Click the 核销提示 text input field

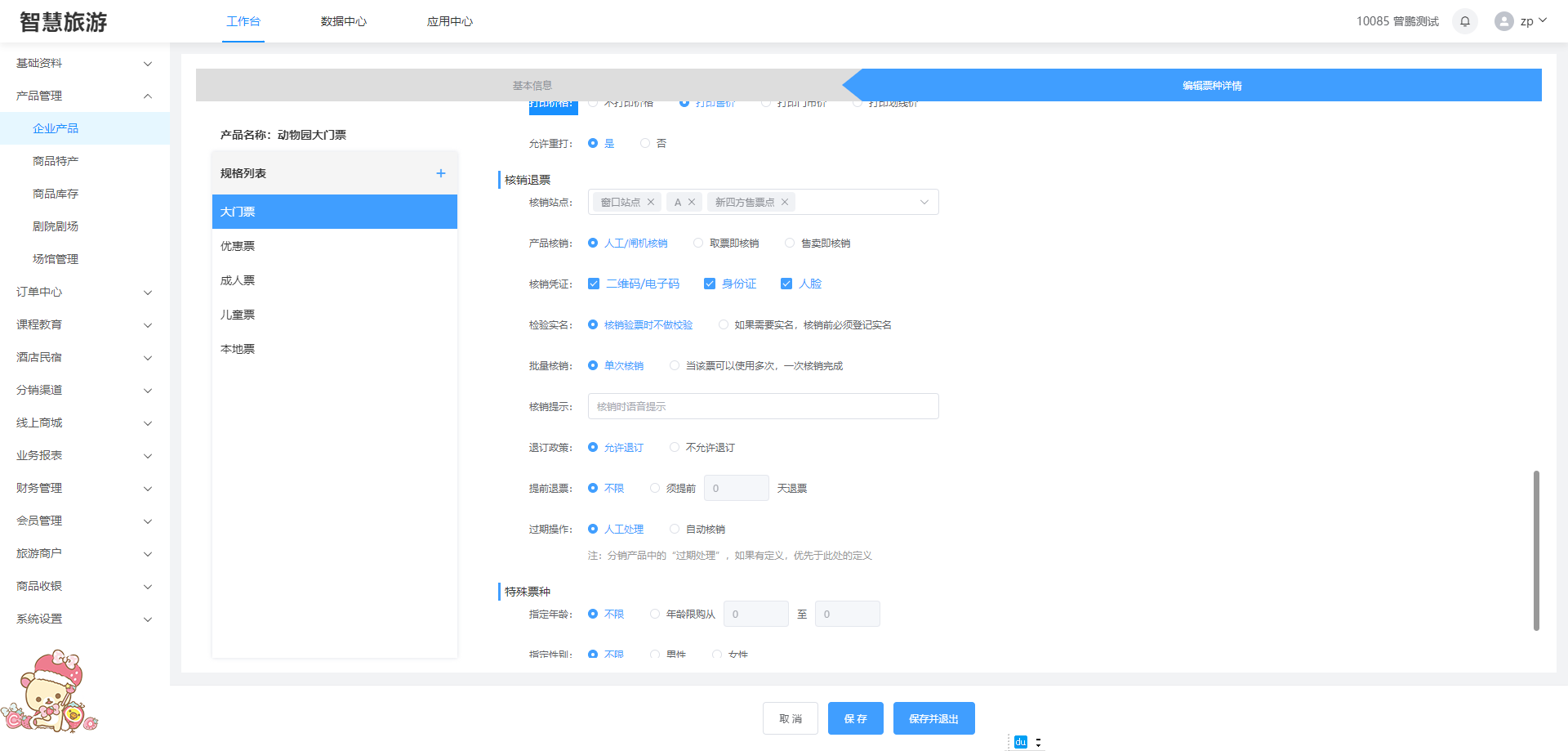pos(763,407)
